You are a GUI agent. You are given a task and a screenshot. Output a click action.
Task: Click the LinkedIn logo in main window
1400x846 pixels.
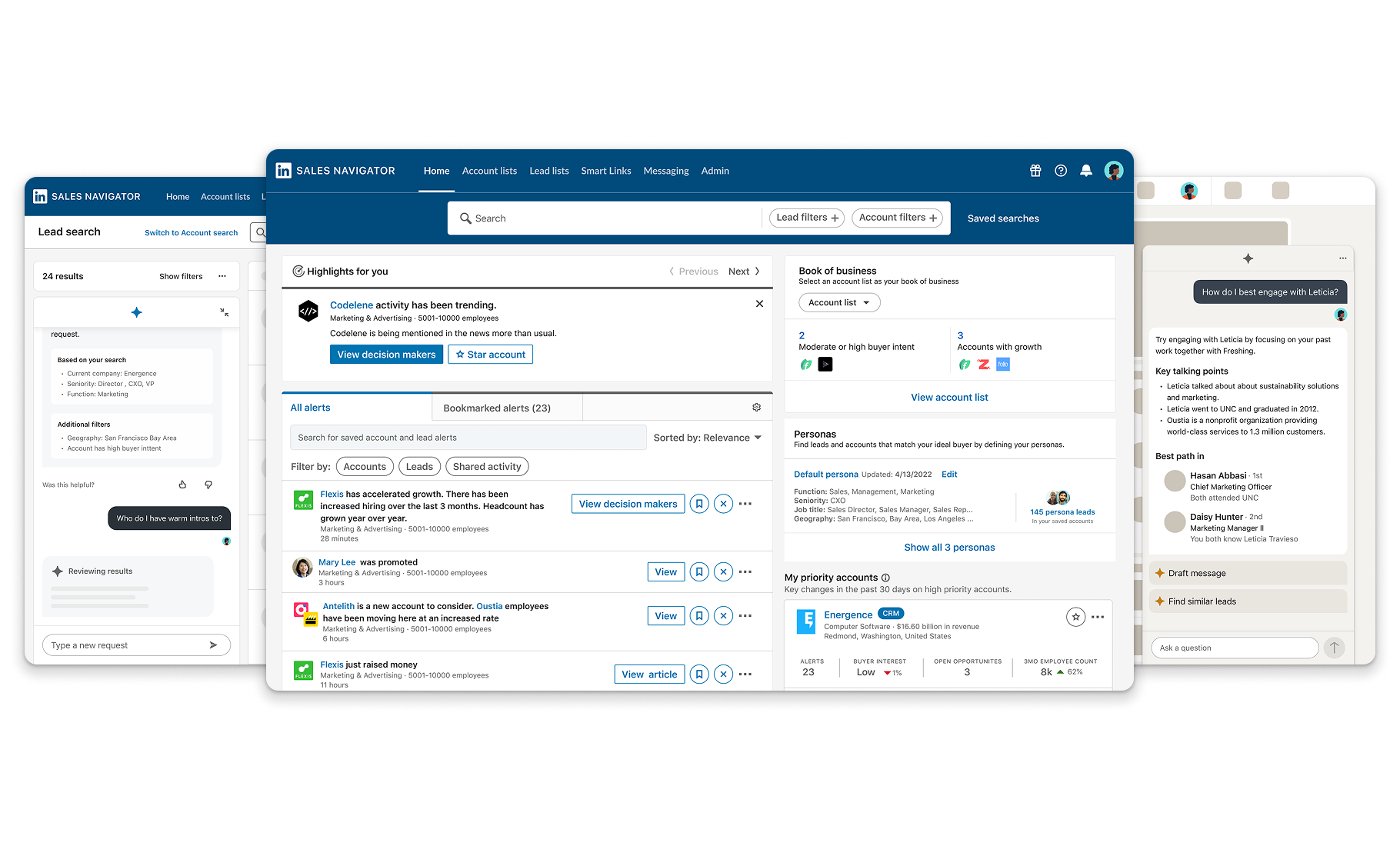[x=284, y=171]
